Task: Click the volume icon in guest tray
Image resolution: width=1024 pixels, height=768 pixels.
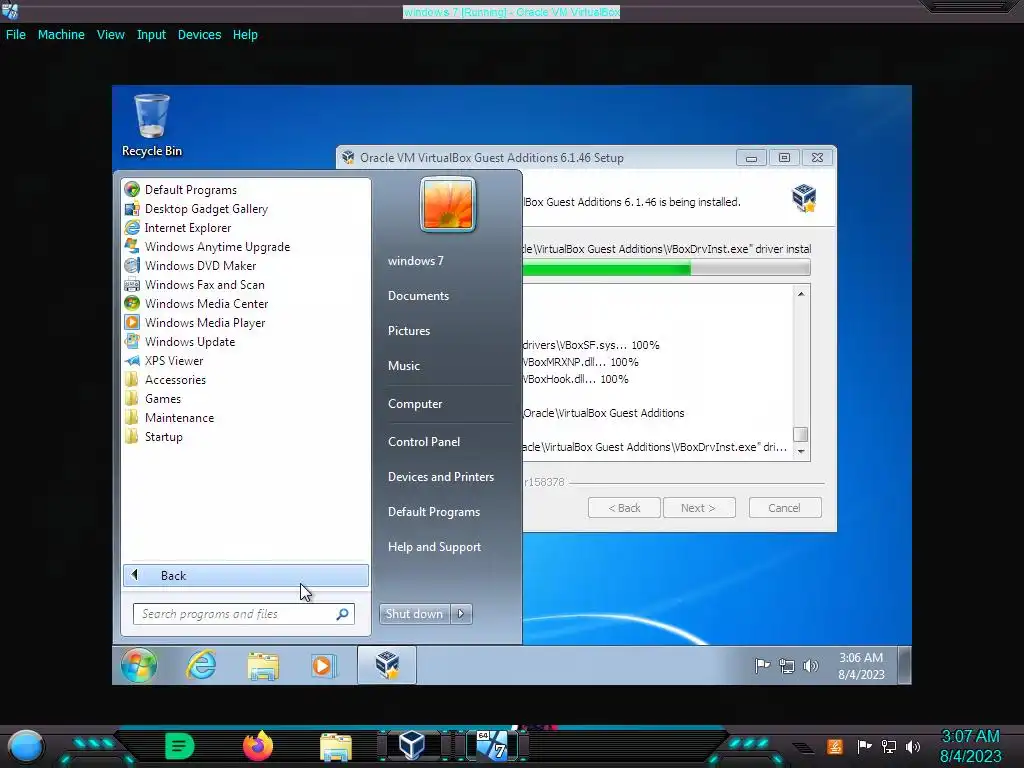Action: click(x=810, y=665)
